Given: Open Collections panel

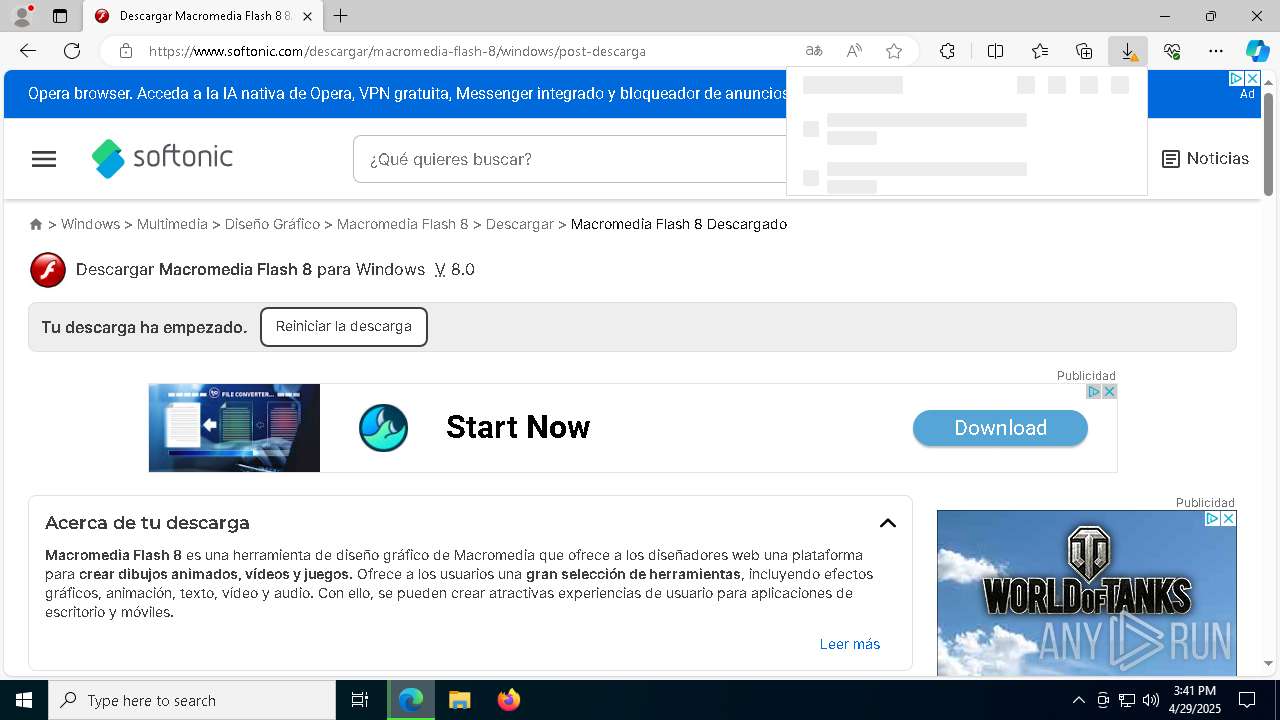Looking at the screenshot, I should point(1084,51).
